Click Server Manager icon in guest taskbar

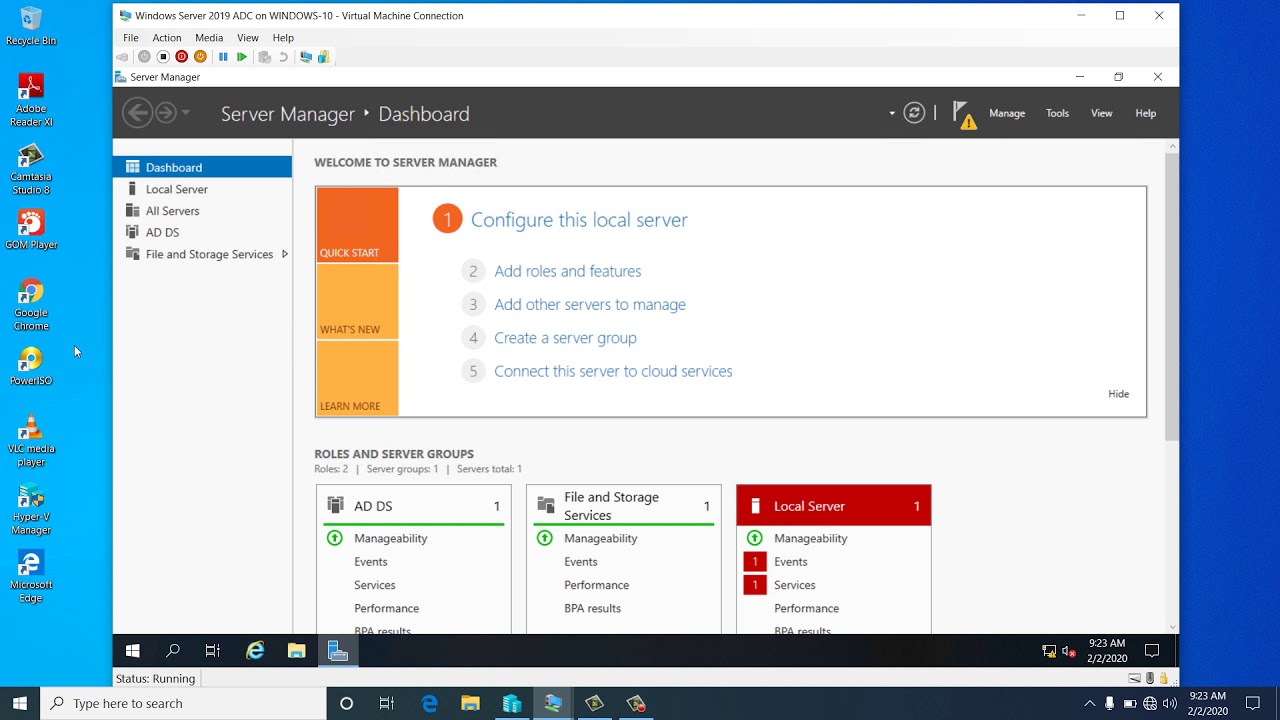(x=338, y=651)
